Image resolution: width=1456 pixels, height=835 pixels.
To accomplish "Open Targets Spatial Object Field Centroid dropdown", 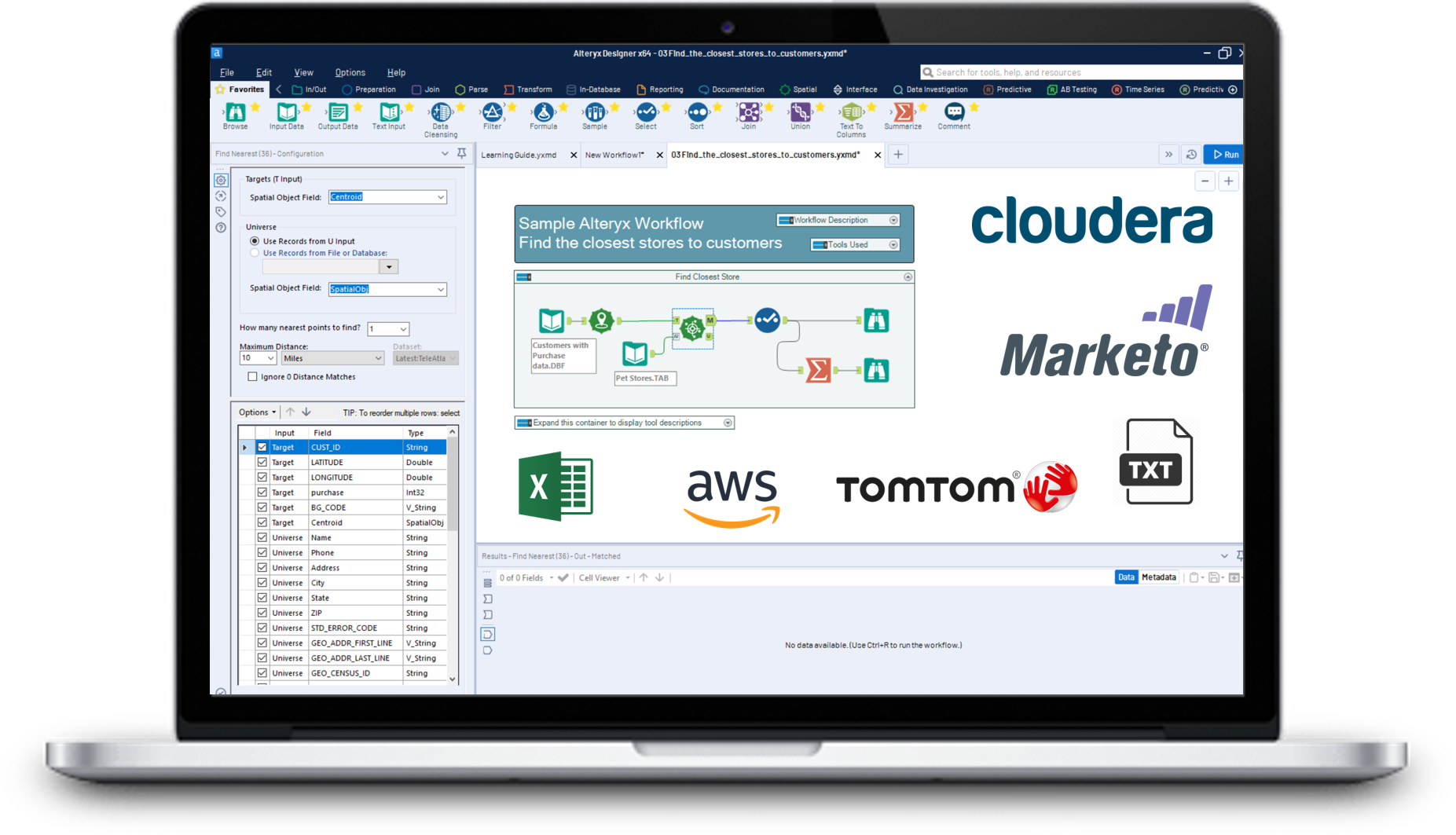I will [388, 197].
